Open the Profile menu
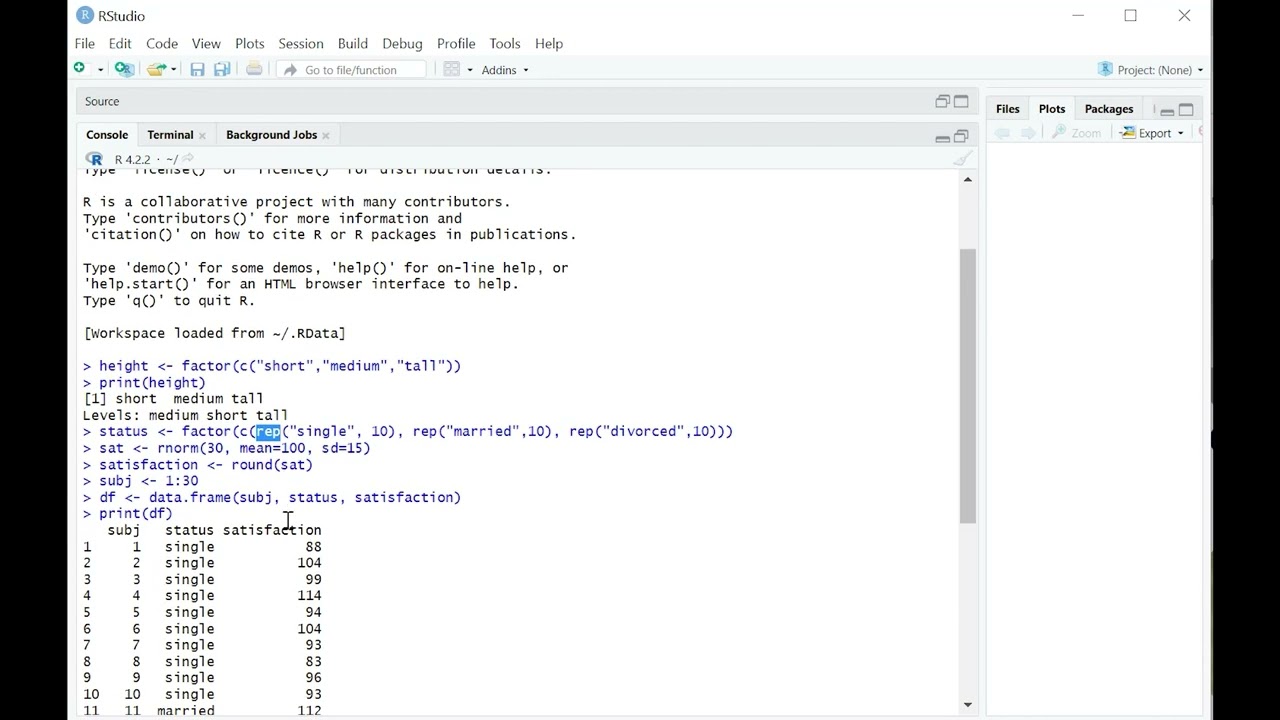Screen dimensions: 1280x720 point(456,44)
